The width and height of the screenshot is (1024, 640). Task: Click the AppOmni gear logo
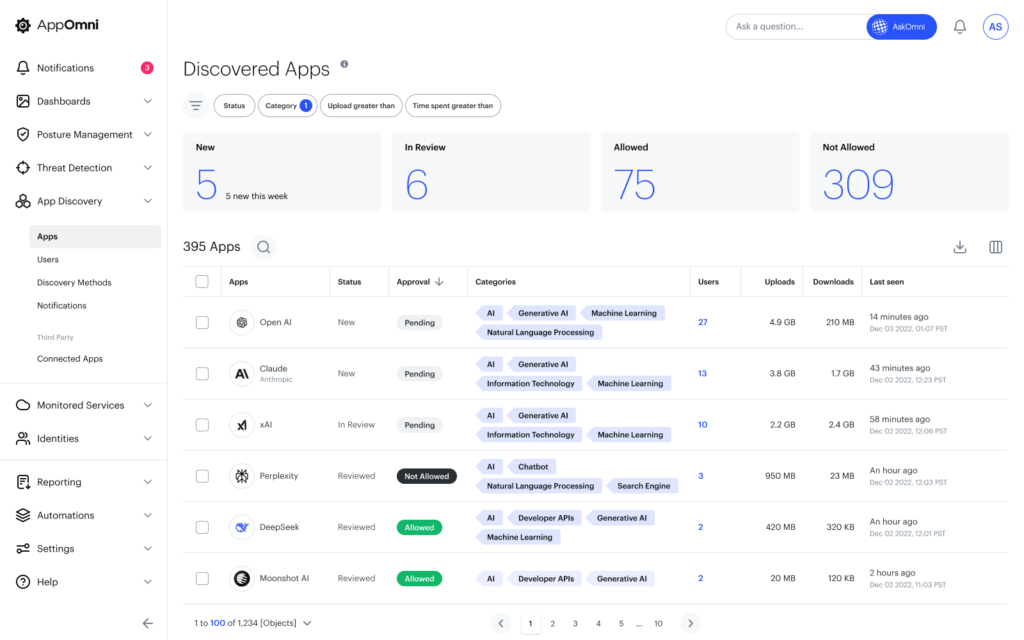(23, 25)
